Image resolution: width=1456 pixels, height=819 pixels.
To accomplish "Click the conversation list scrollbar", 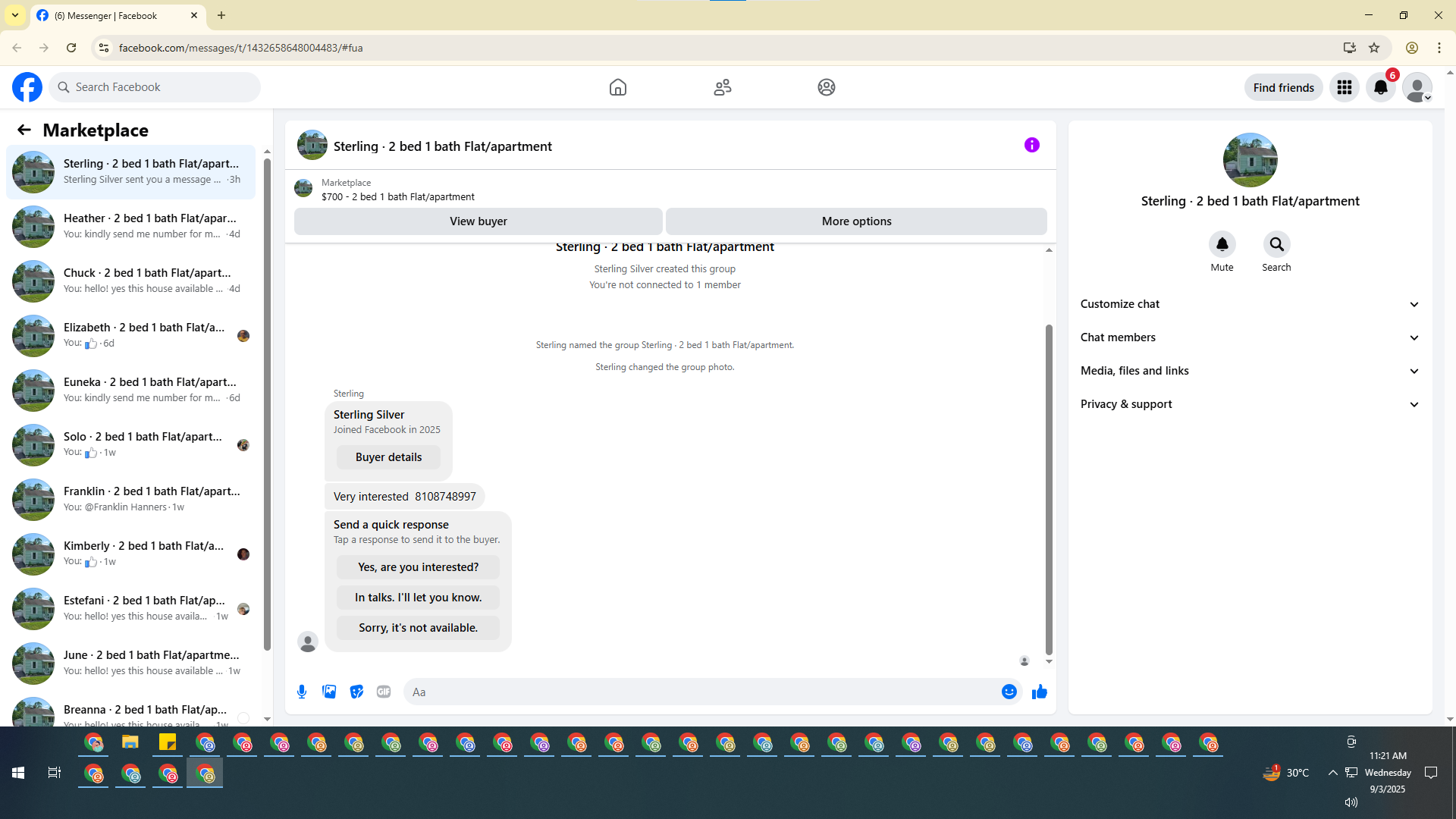I will (x=267, y=404).
